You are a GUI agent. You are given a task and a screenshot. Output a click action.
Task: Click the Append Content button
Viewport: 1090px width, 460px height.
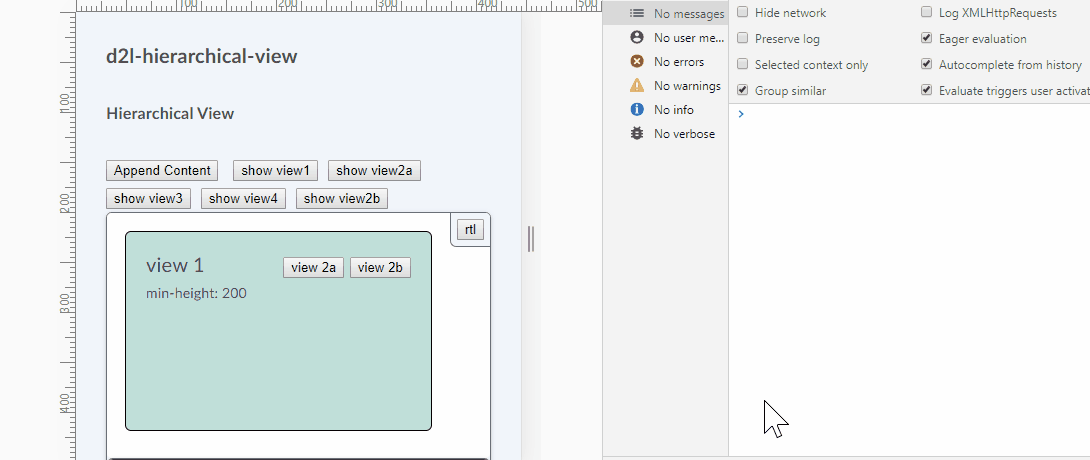162,170
